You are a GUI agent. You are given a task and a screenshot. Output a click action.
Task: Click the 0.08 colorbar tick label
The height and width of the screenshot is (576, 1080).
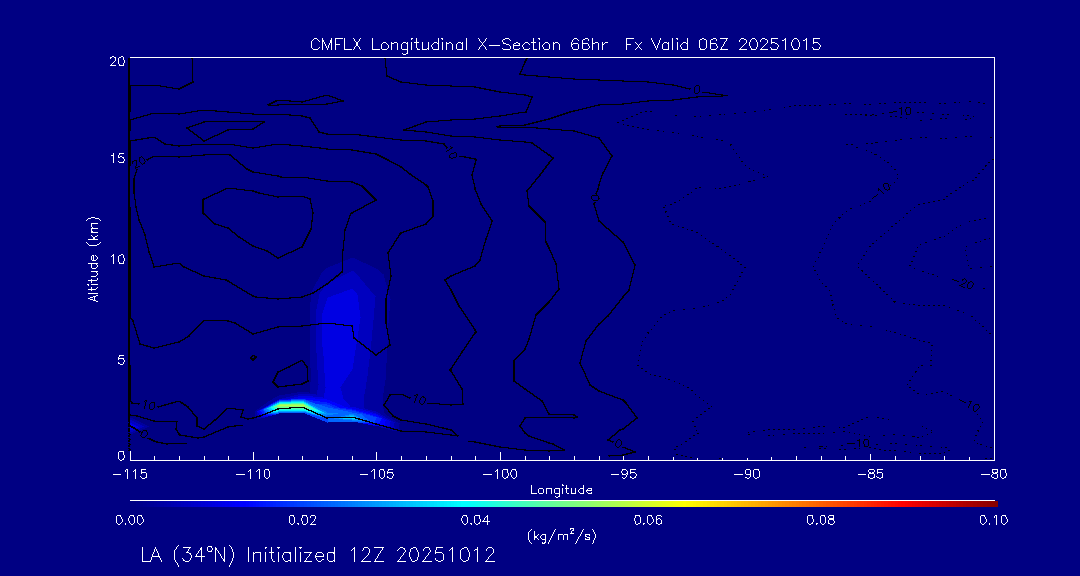click(x=820, y=520)
